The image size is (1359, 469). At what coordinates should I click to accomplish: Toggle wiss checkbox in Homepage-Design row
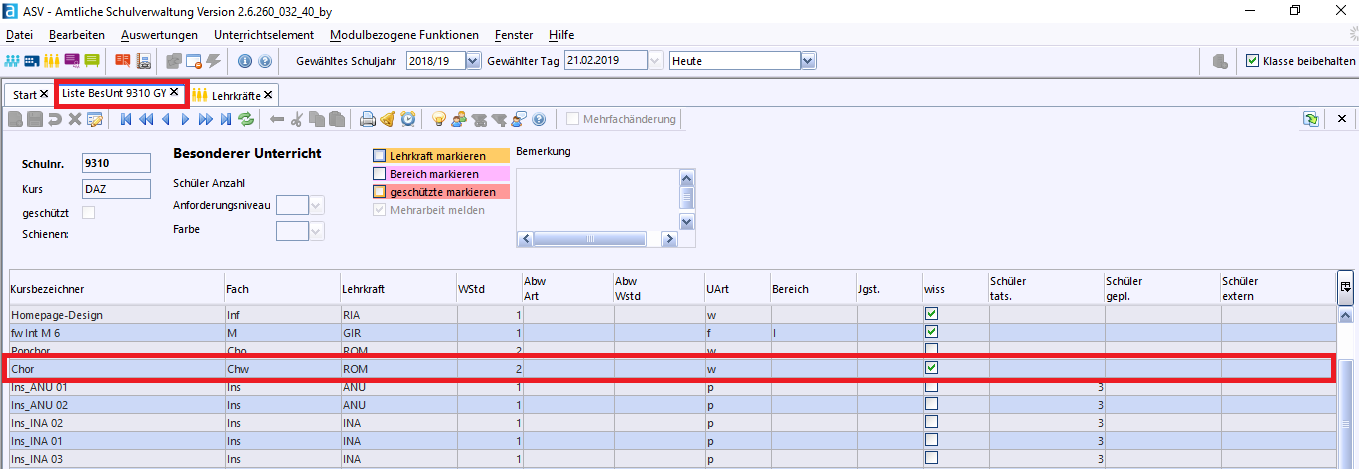932,314
